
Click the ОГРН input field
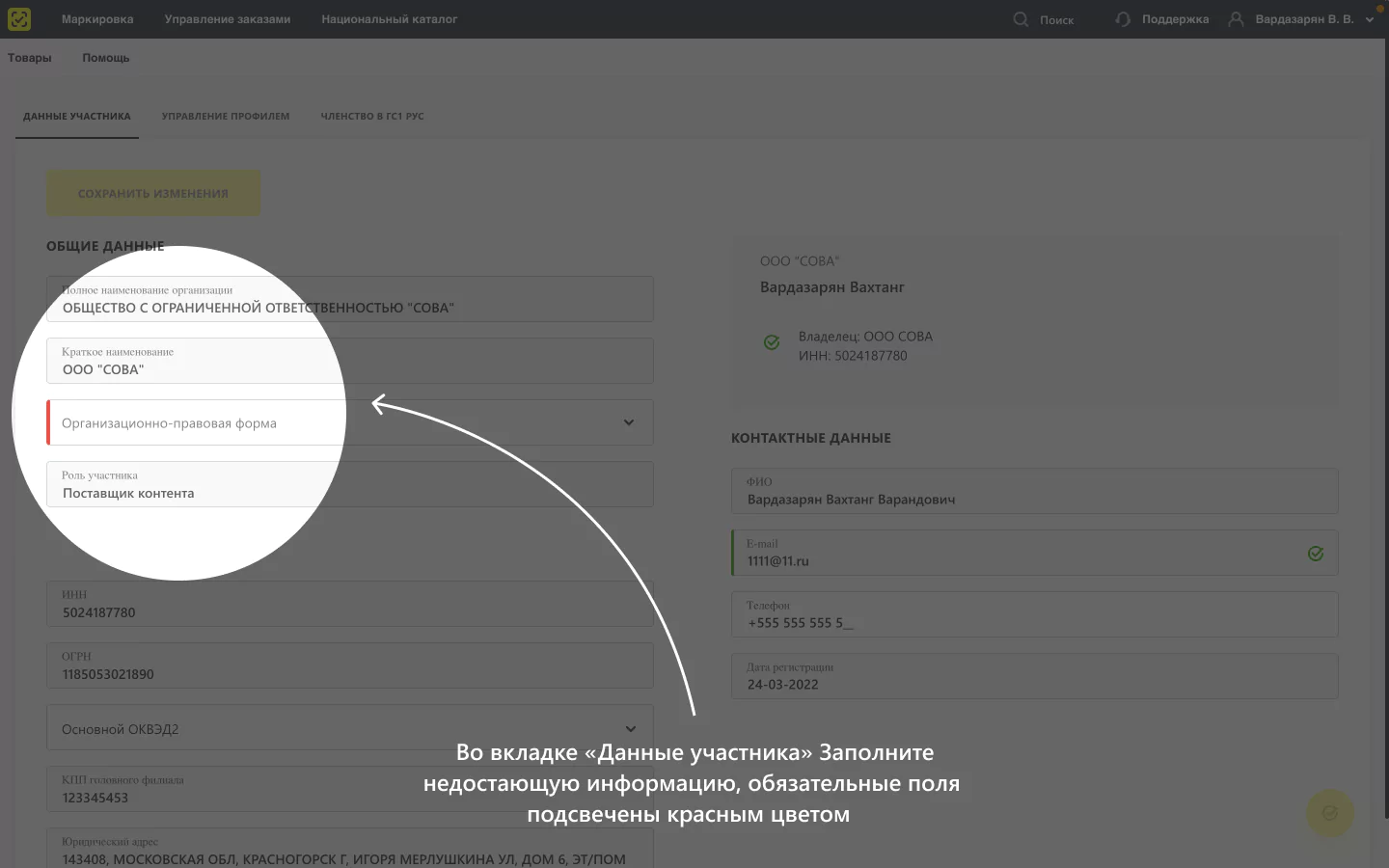(350, 665)
